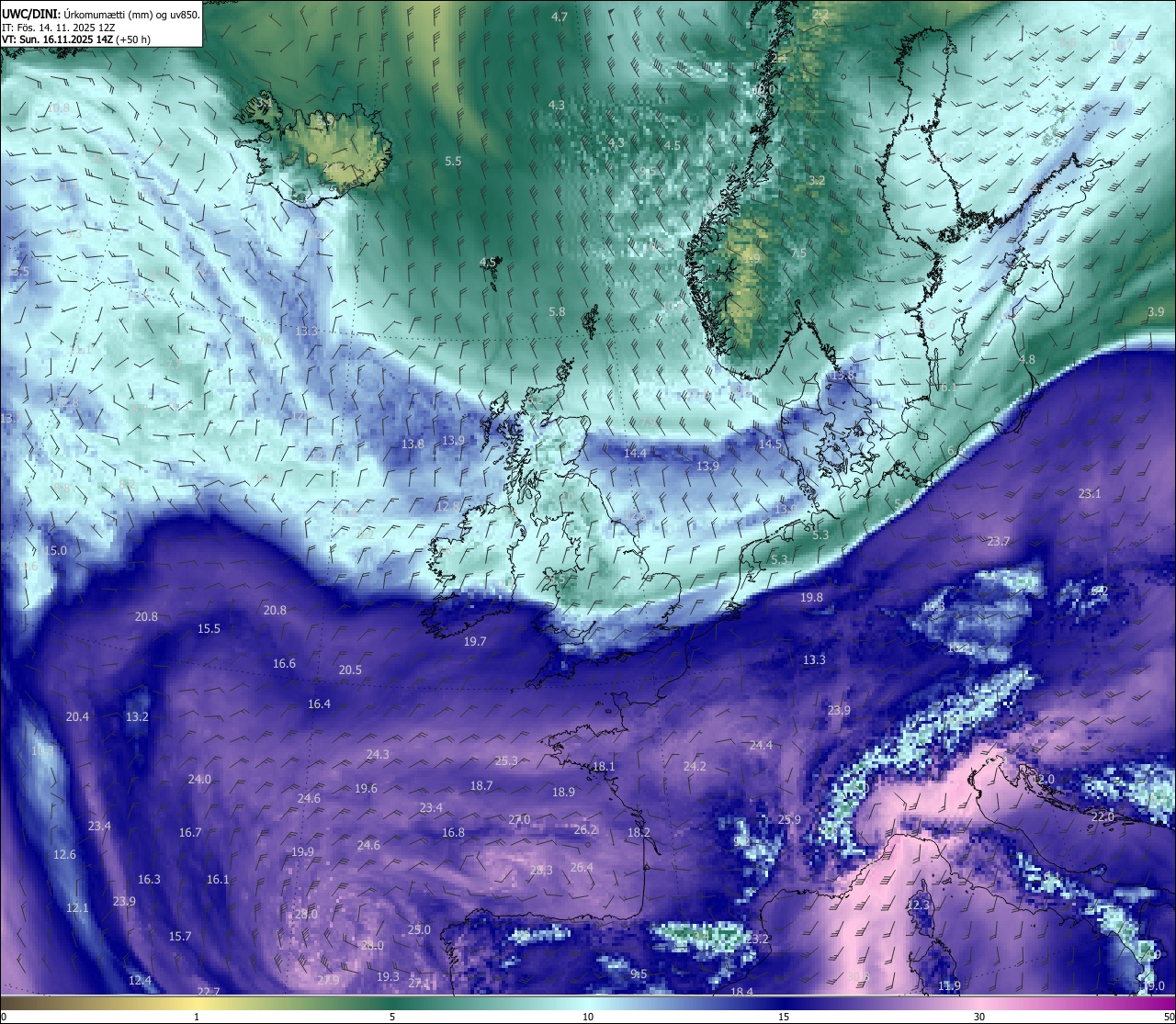
Task: Click the map value '24.3'
Action: click(378, 754)
